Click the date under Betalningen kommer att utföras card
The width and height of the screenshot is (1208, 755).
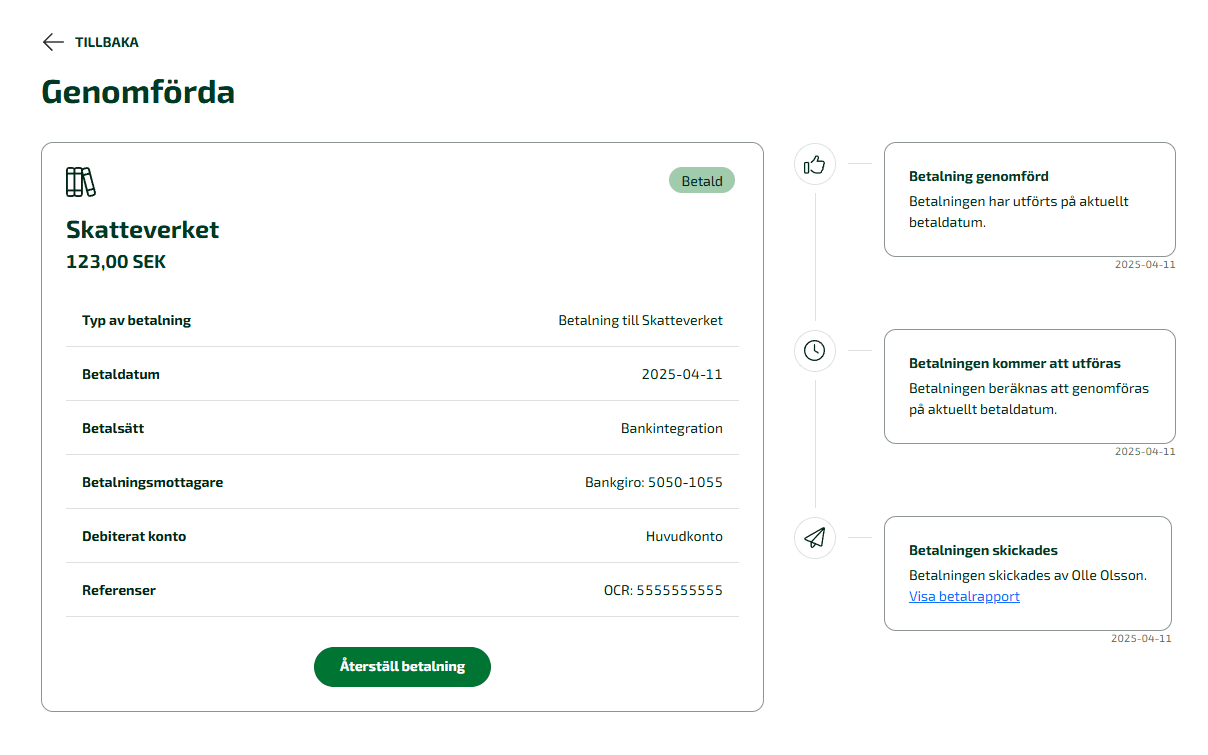[1145, 451]
